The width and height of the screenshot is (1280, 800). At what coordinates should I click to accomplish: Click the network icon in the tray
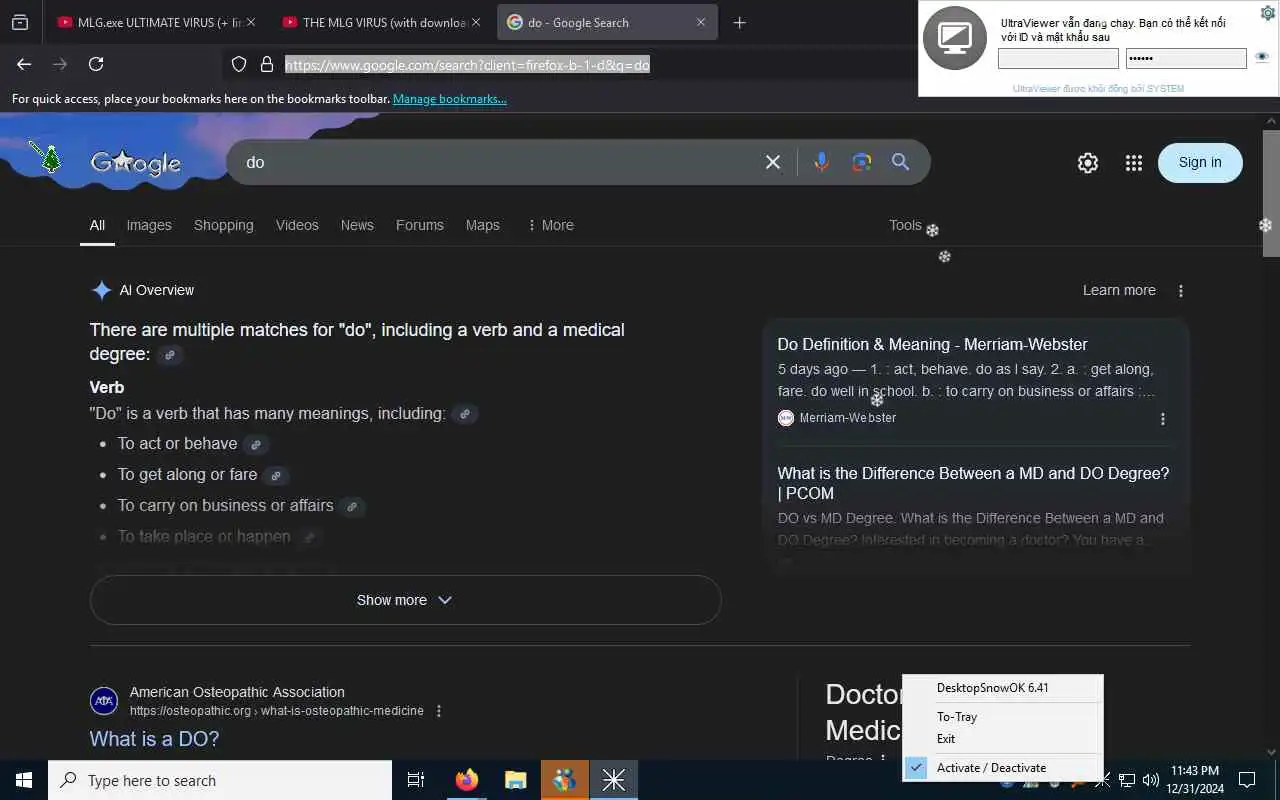point(1126,780)
